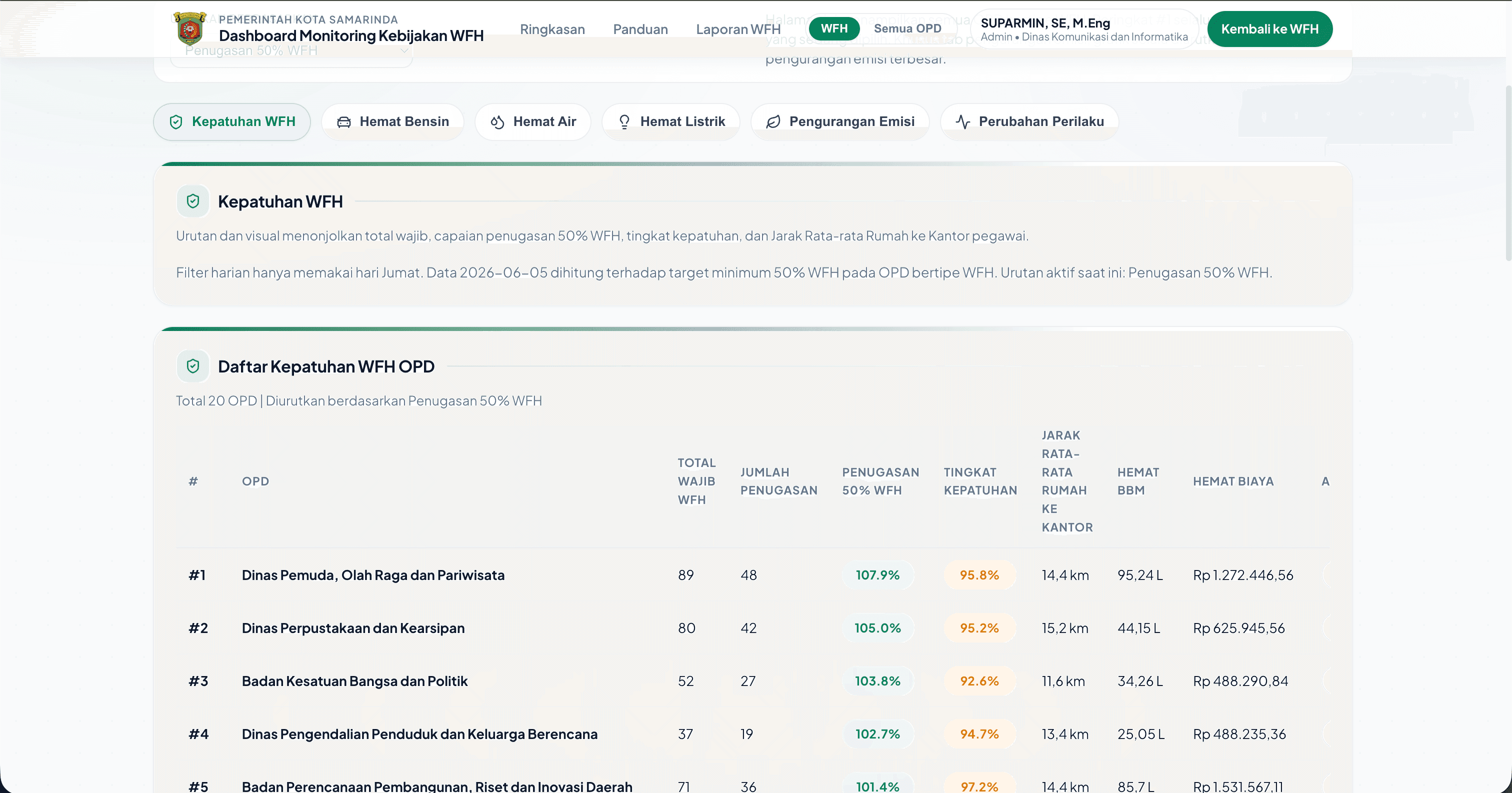
Task: Click the activity pulse icon in Perubahan Perilaku
Action: (x=963, y=122)
